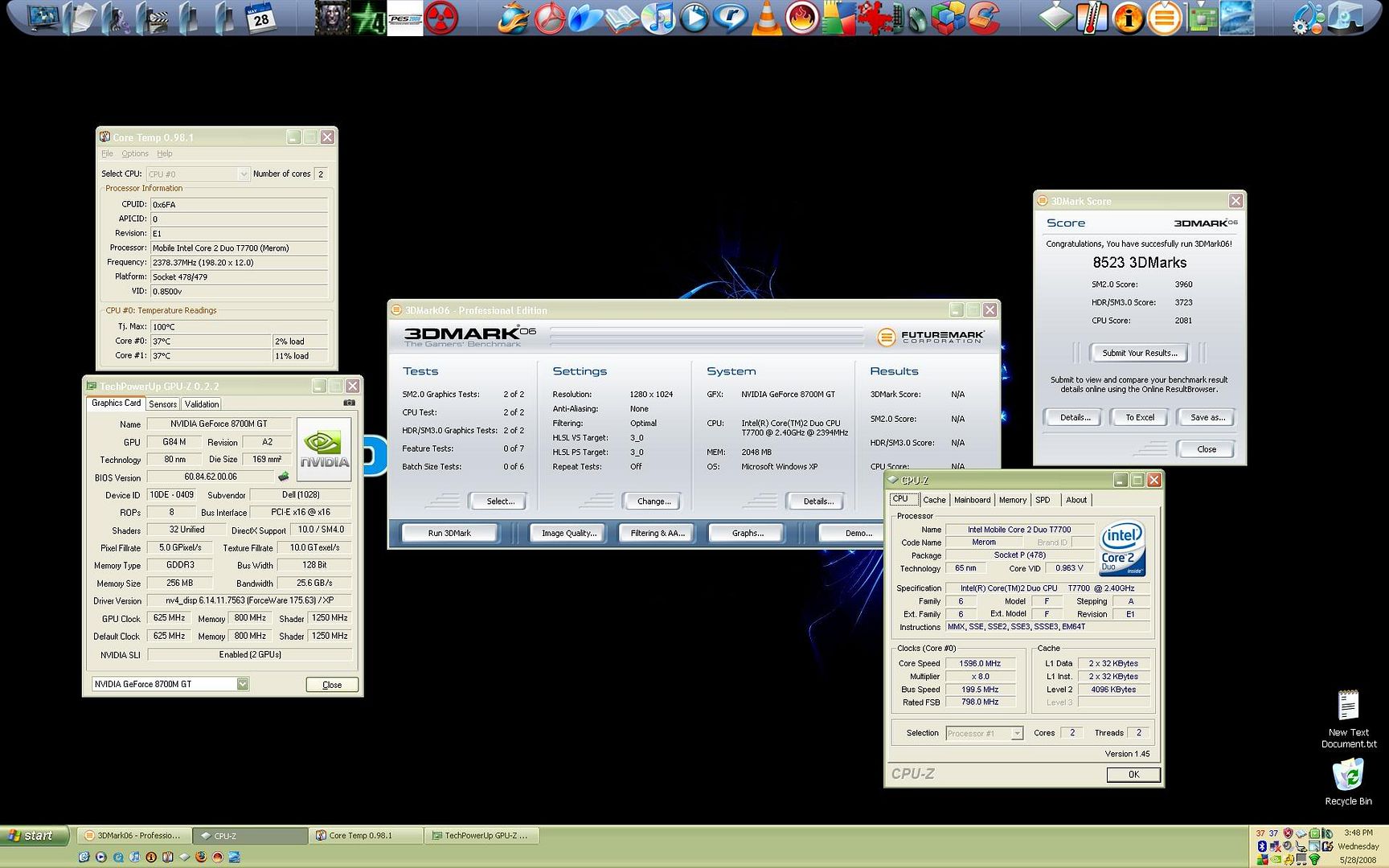
Task: Click the NVIDIA logo in GPU-Z
Action: (x=324, y=449)
